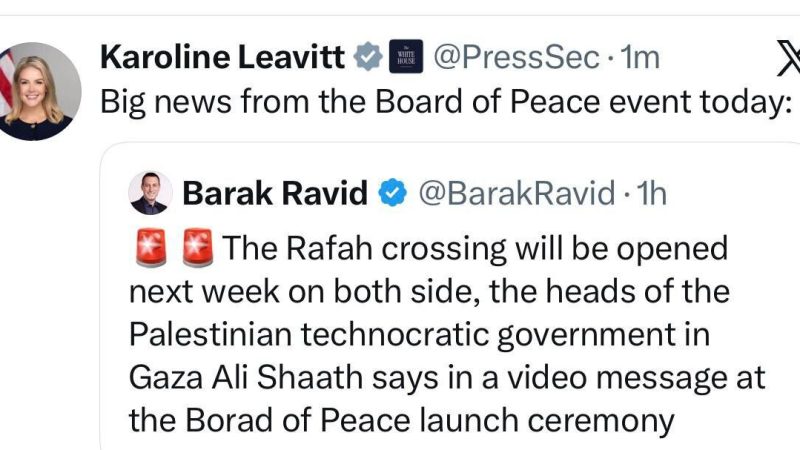Open Karoline Leavitt's profile picture

click(x=40, y=91)
